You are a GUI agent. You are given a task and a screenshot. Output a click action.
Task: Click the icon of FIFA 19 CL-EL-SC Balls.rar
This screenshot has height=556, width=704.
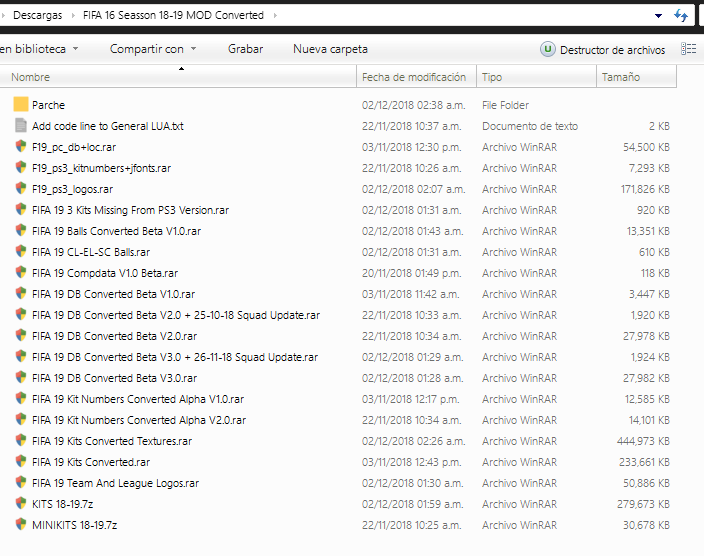[21, 251]
